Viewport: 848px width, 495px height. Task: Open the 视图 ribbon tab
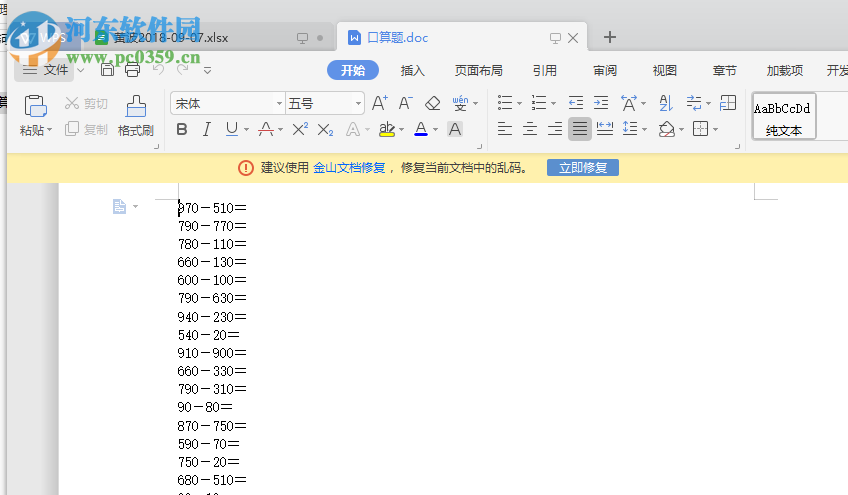click(x=664, y=70)
